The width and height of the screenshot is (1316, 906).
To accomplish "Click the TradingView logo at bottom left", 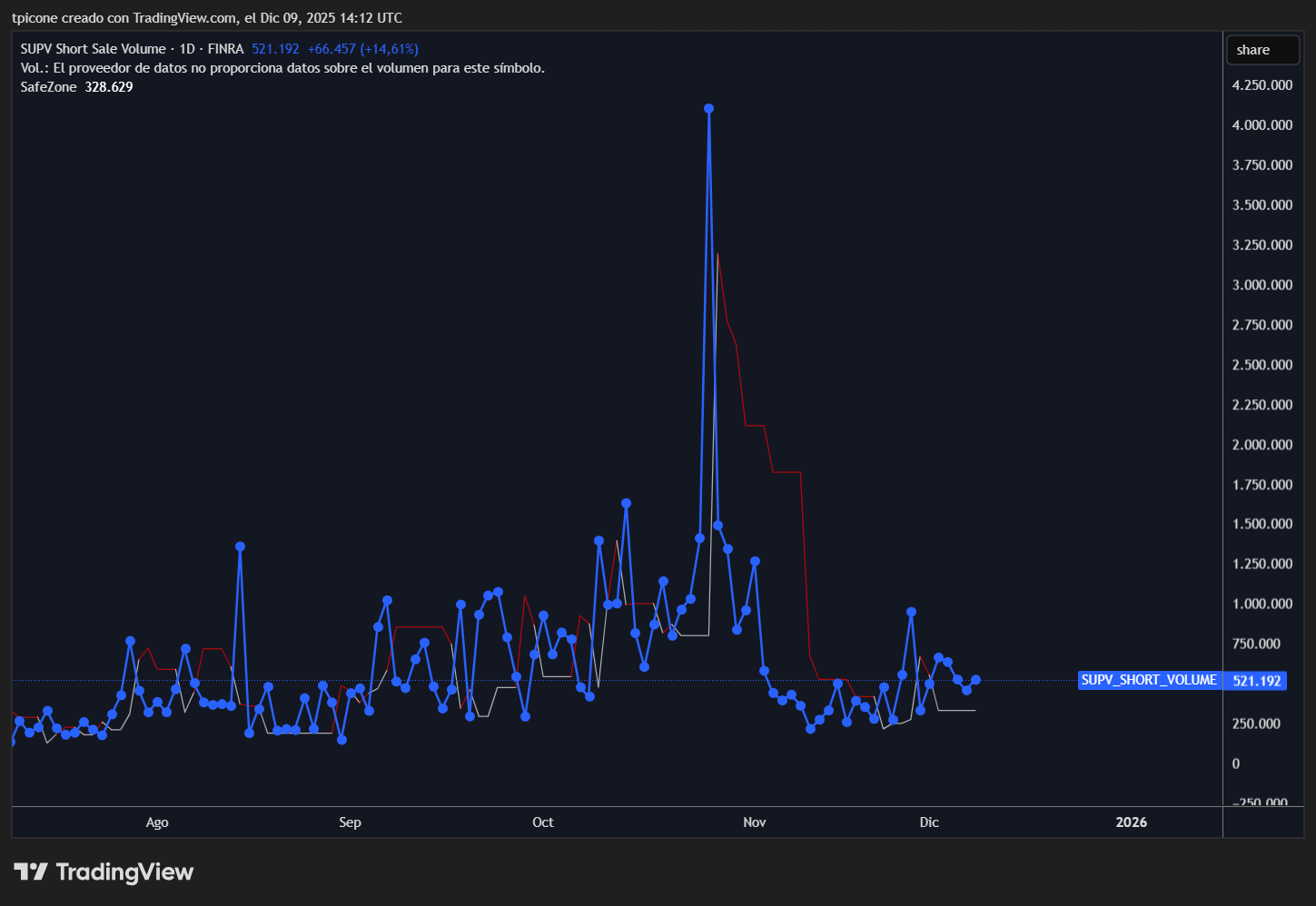I will coord(102,872).
